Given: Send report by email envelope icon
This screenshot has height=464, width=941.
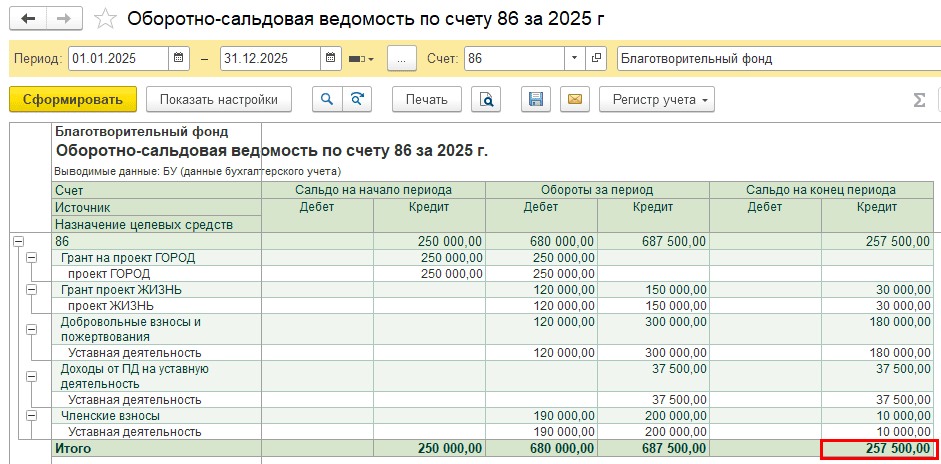Looking at the screenshot, I should [574, 99].
